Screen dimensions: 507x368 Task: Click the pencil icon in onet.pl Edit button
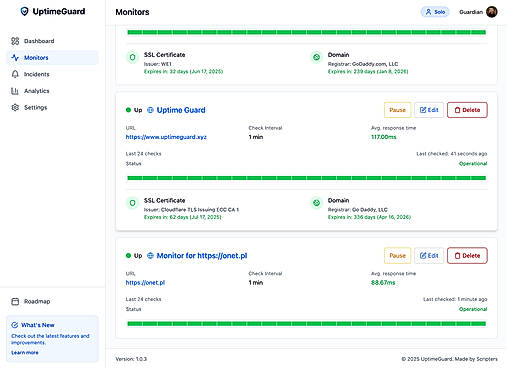423,256
